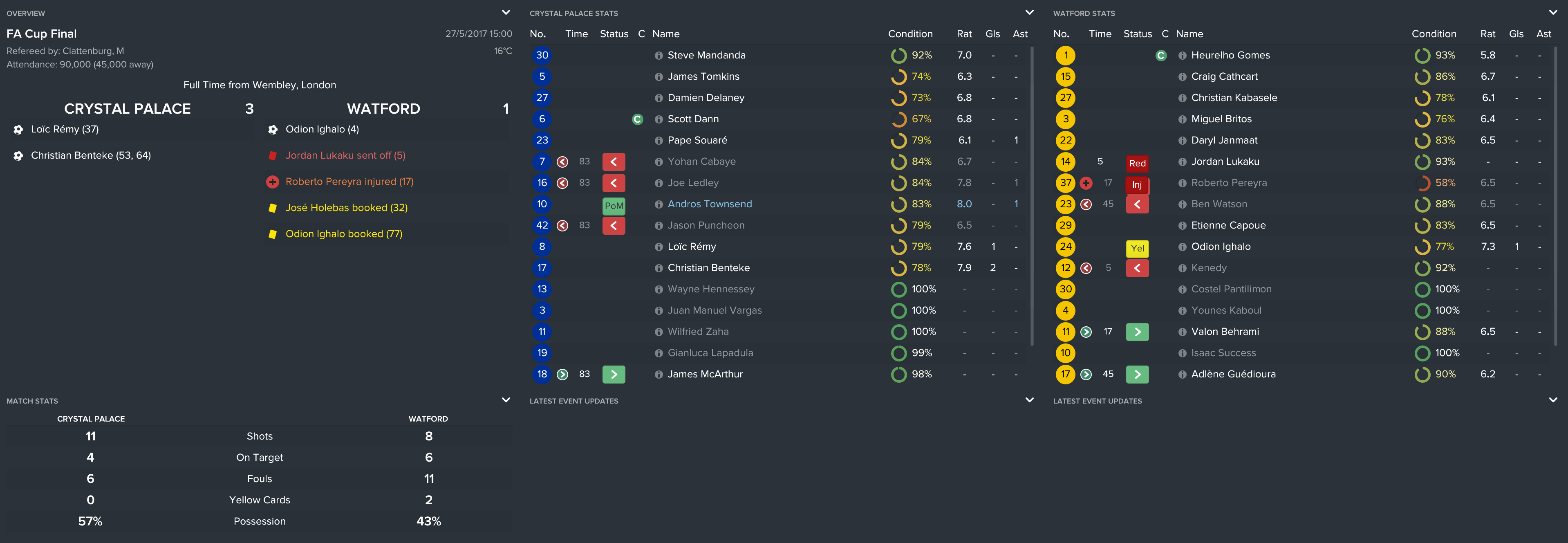Click green substituted-on arrow for James McArthur
The width and height of the screenshot is (1568, 543).
tap(614, 375)
